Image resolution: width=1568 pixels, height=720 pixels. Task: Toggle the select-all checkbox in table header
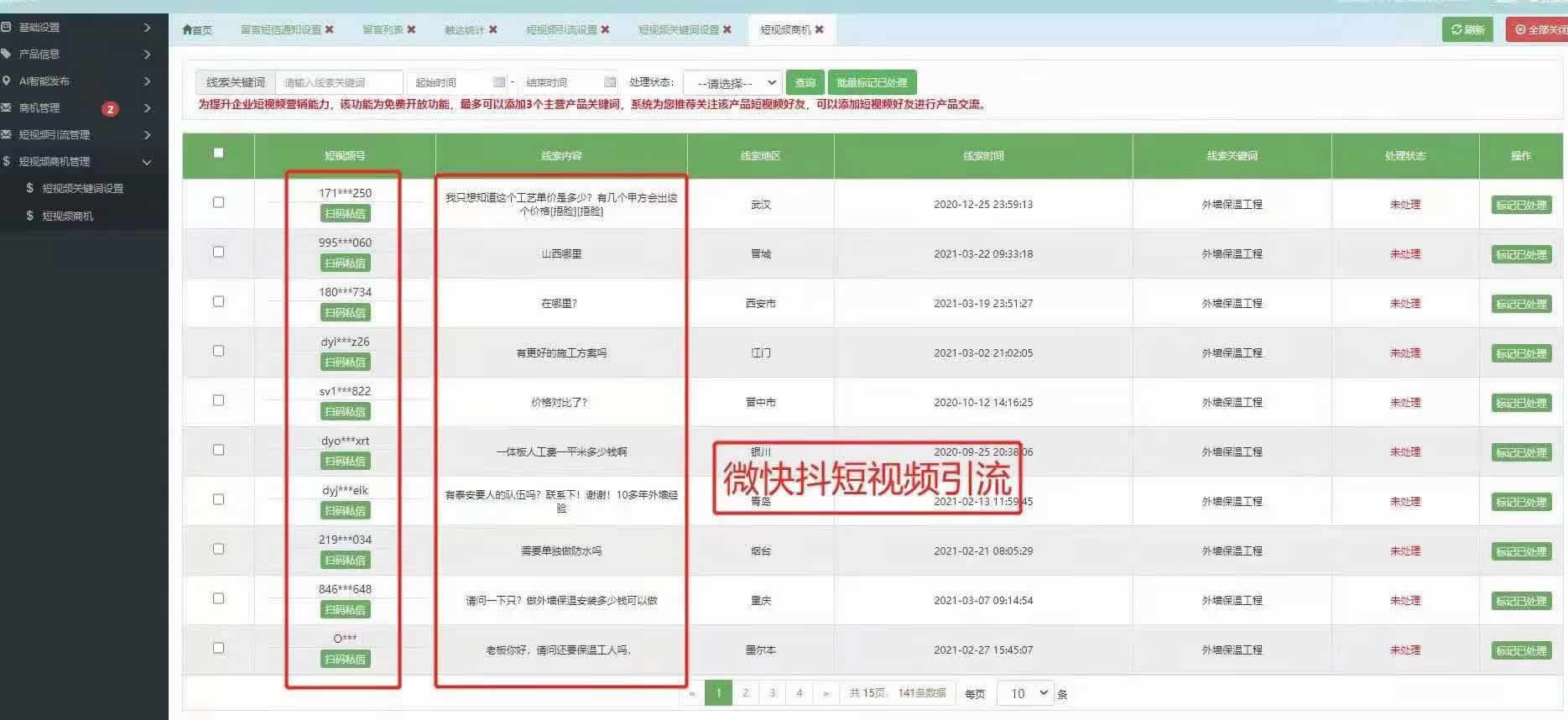tap(219, 153)
